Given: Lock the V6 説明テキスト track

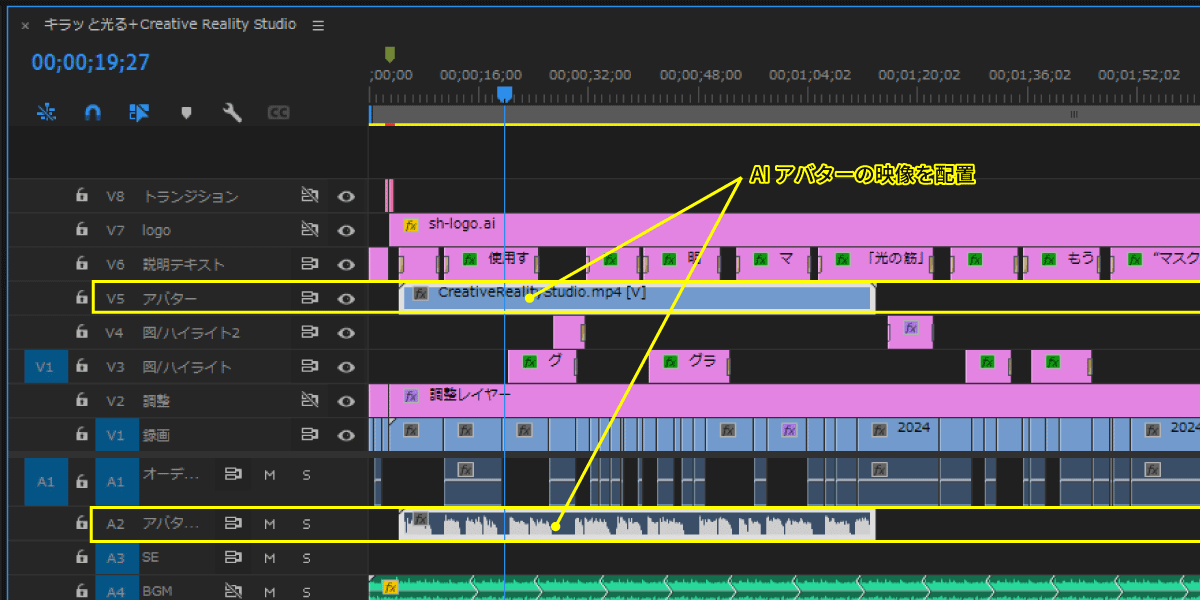Looking at the screenshot, I should coord(82,265).
